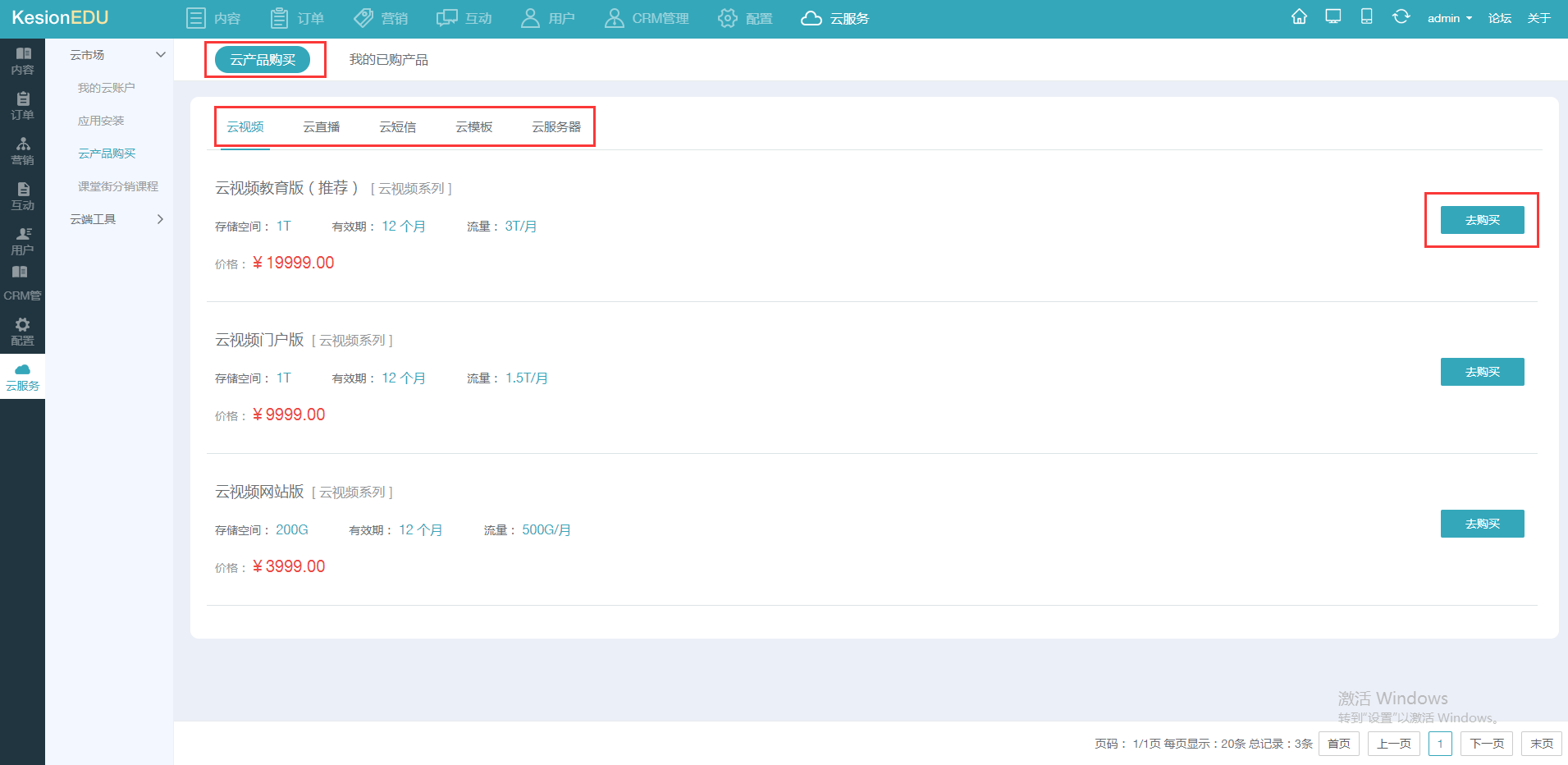This screenshot has height=765, width=1568.
Task: Switch to the 云服务器 tab
Action: pyautogui.click(x=555, y=127)
